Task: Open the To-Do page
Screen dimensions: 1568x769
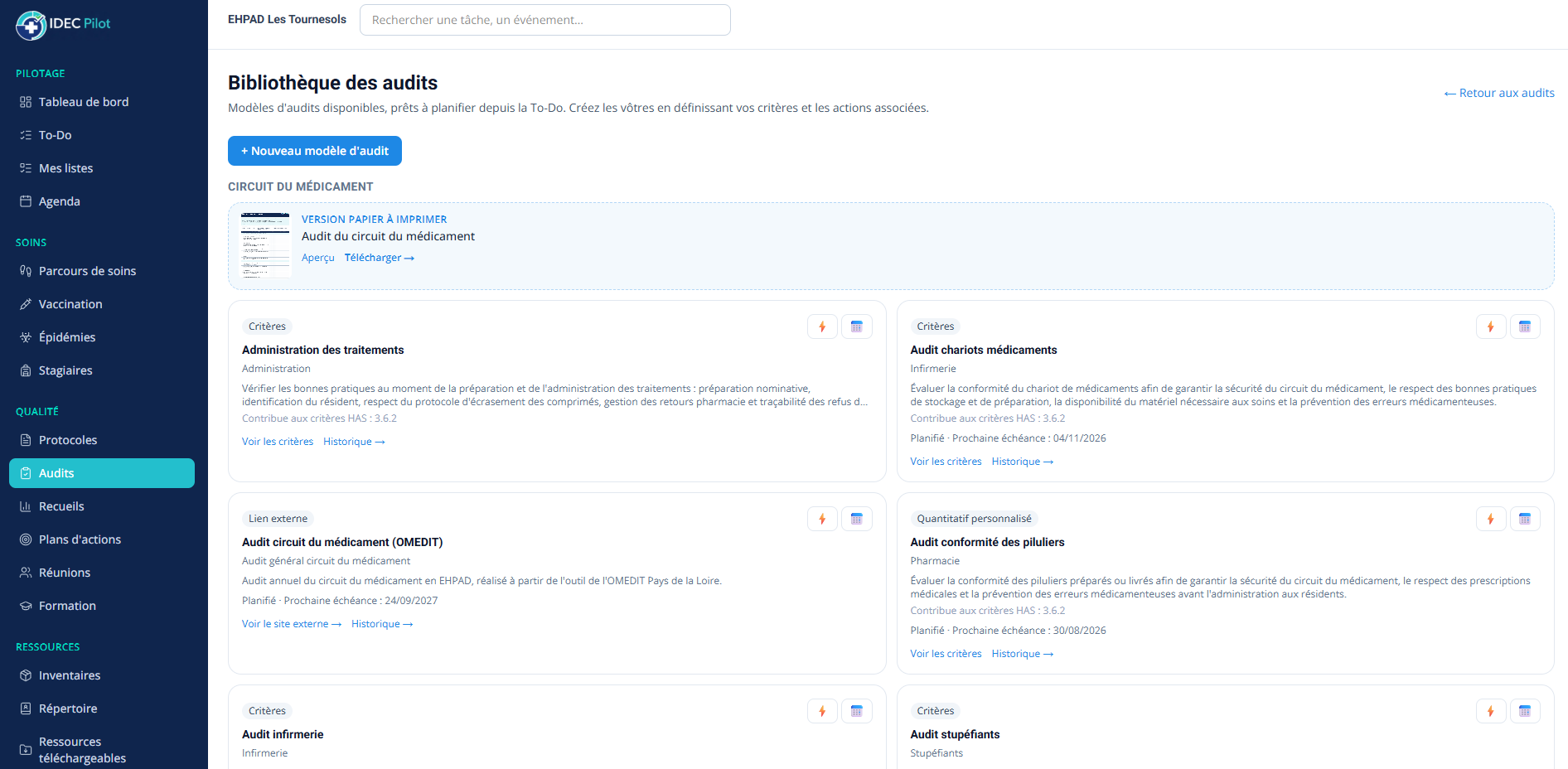Action: click(x=102, y=135)
